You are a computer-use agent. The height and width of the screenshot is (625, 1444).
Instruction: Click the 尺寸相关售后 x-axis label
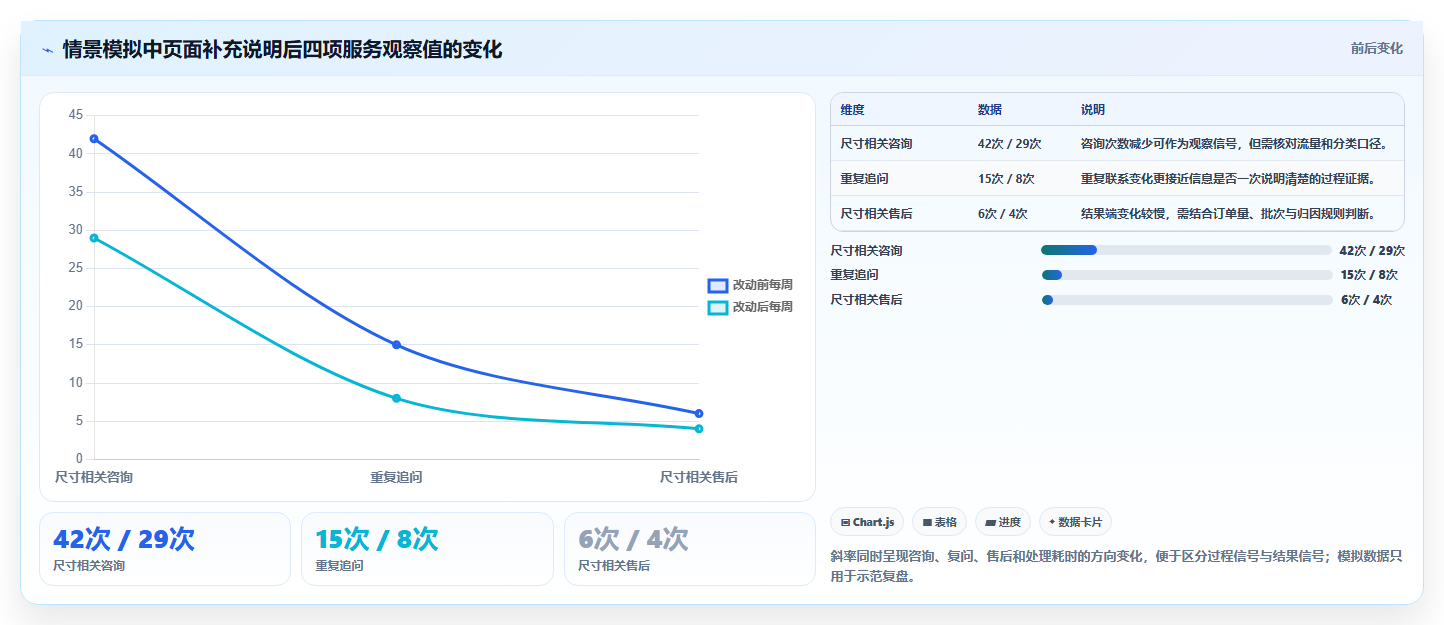pos(699,477)
